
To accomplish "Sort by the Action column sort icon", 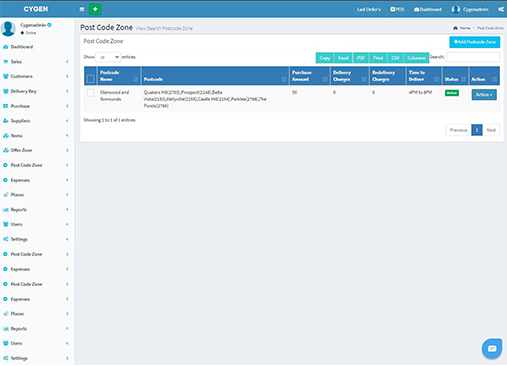I will 494,79.
